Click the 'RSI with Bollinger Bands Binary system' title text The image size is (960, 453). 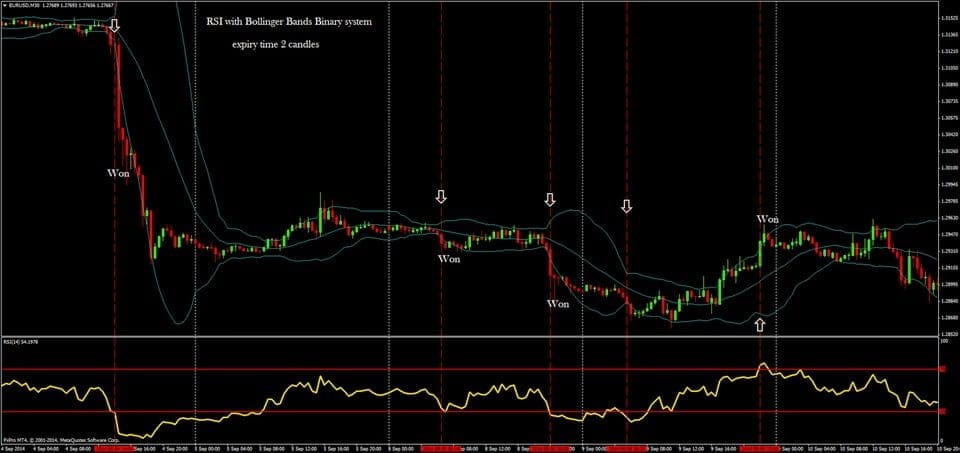pos(288,21)
